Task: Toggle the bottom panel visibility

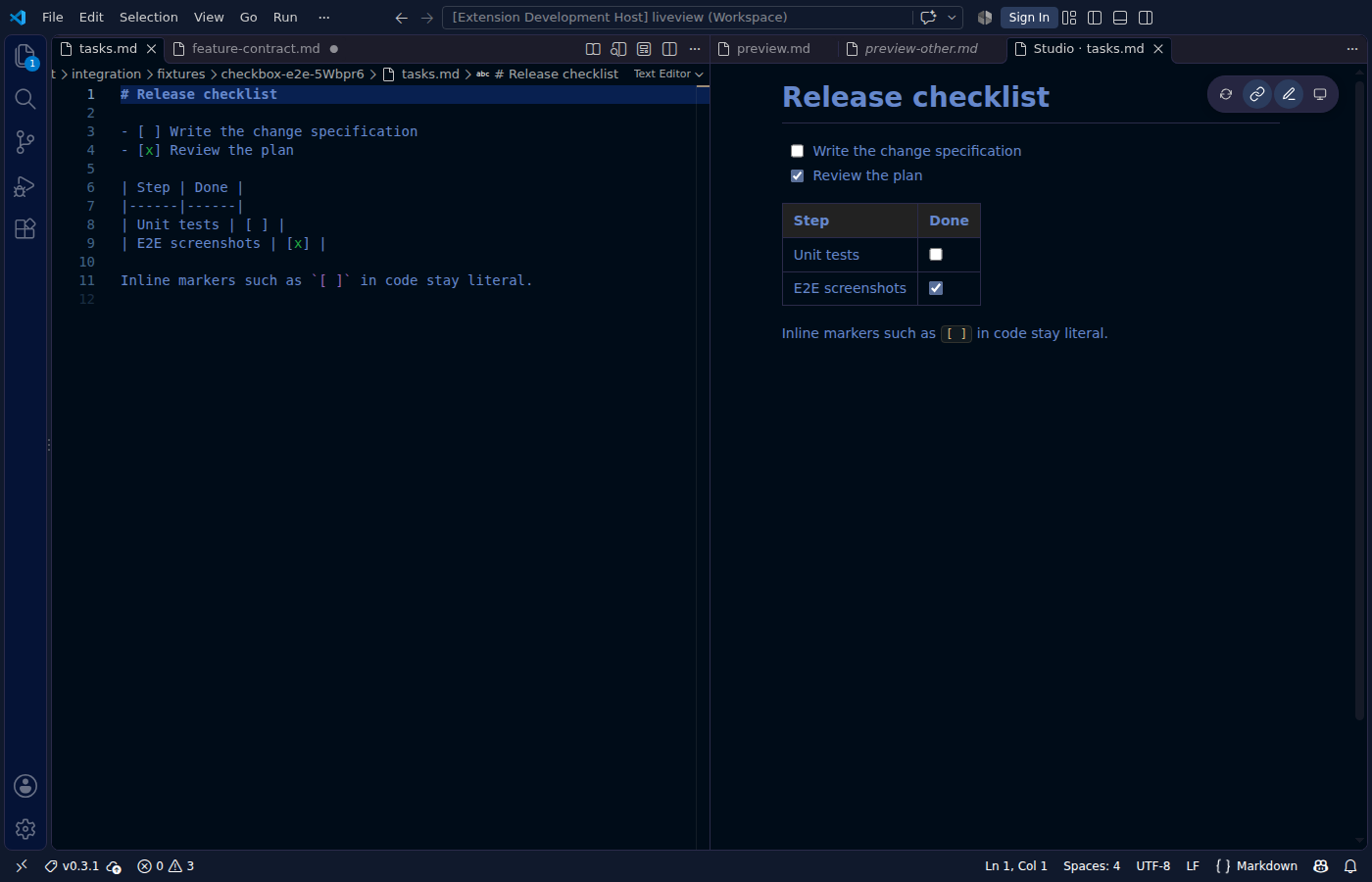Action: click(1120, 17)
